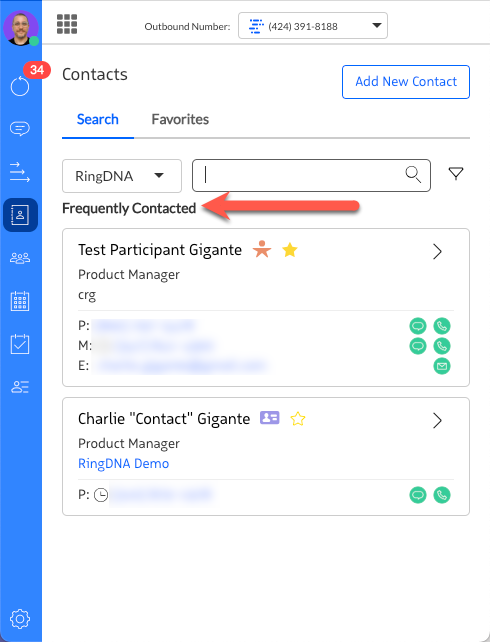Expand Test Participant Gigante details chevron
The width and height of the screenshot is (490, 642).
pos(437,251)
